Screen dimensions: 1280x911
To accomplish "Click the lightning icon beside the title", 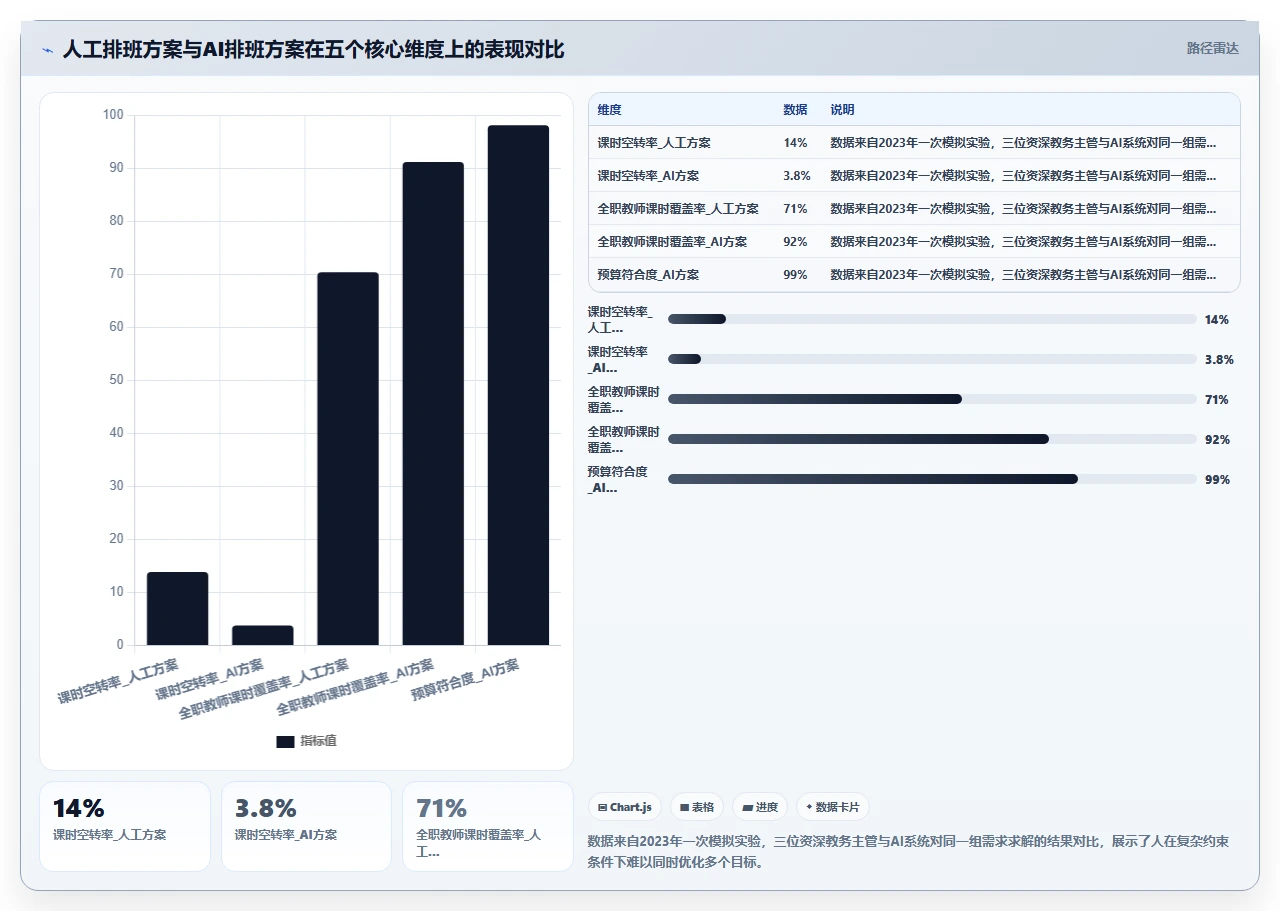I will click(x=47, y=49).
